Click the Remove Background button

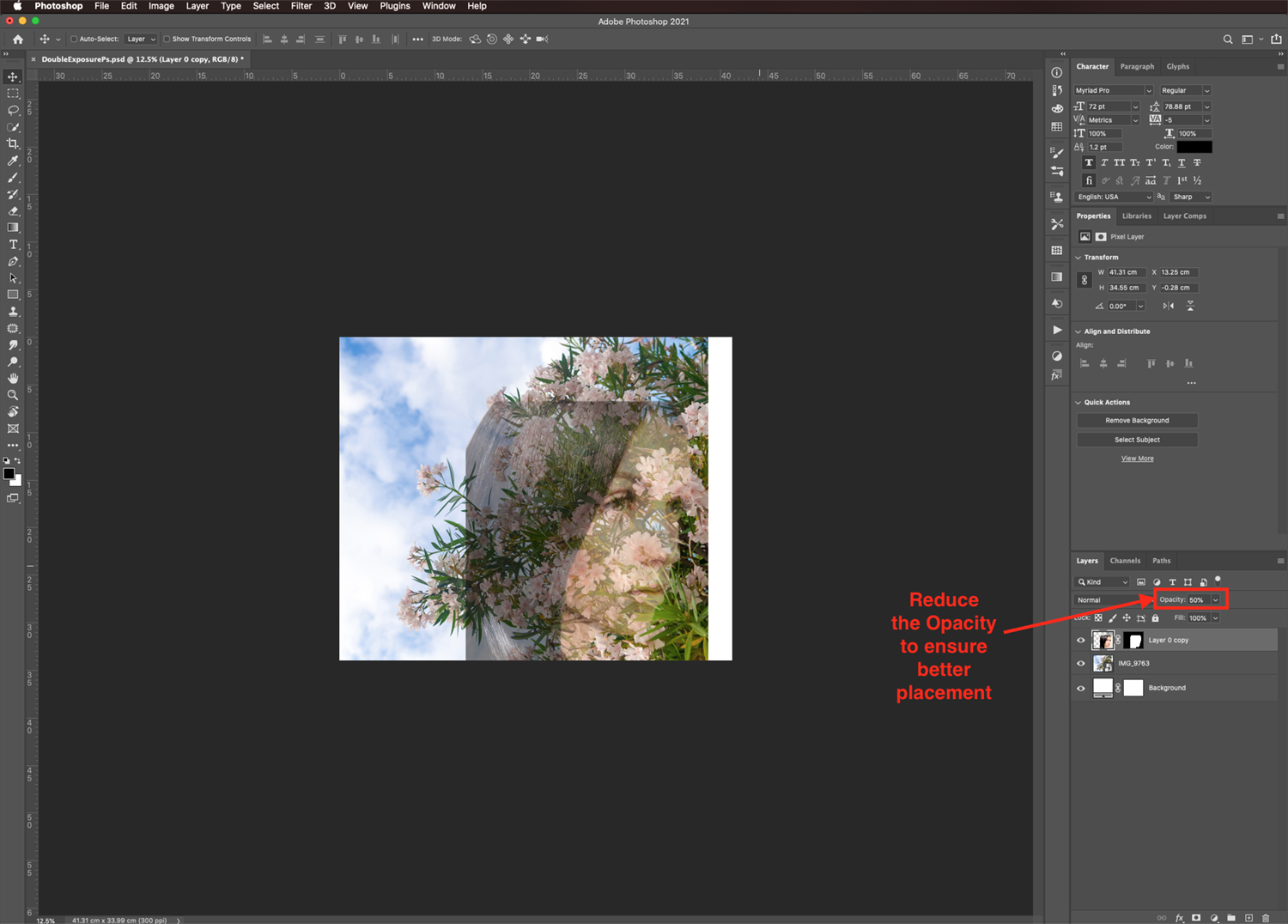coord(1137,420)
